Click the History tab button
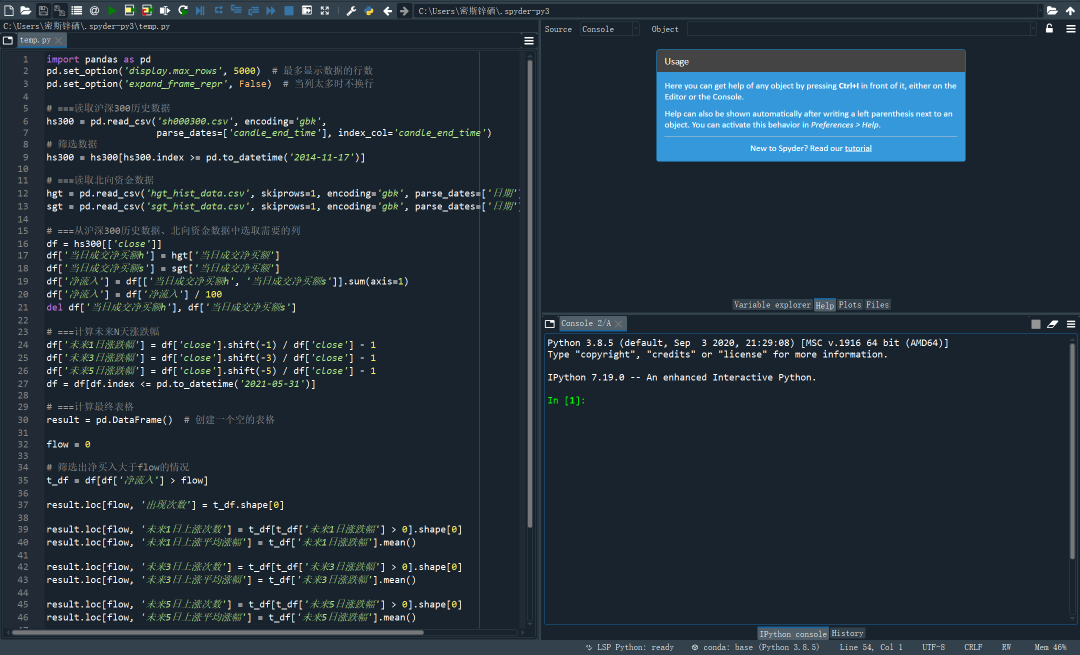 pos(848,634)
